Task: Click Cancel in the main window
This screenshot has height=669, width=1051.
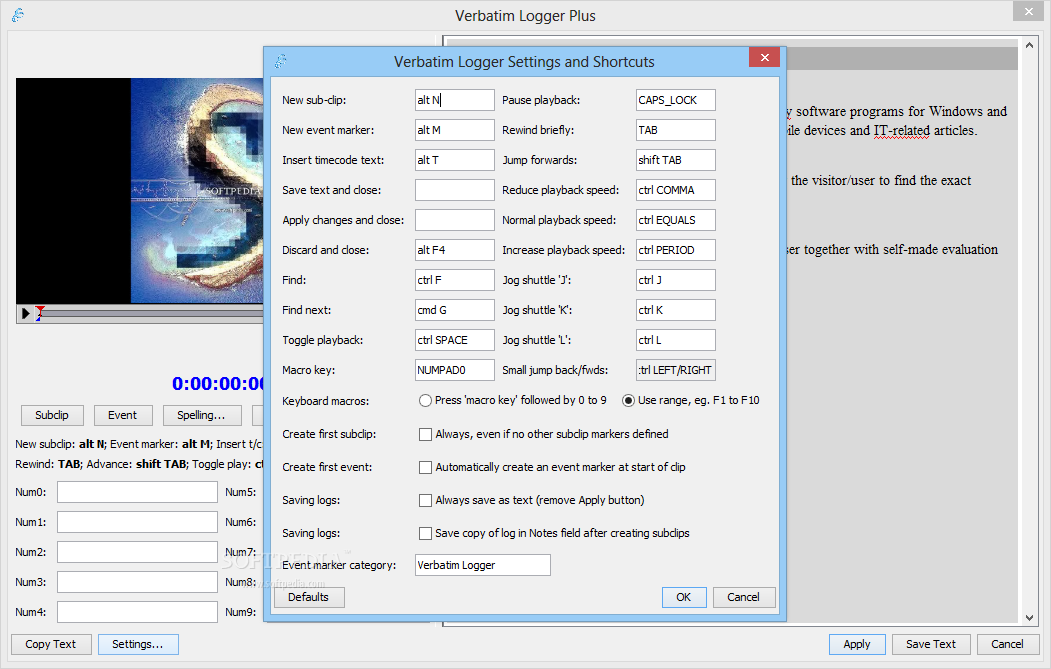Action: coord(1007,644)
